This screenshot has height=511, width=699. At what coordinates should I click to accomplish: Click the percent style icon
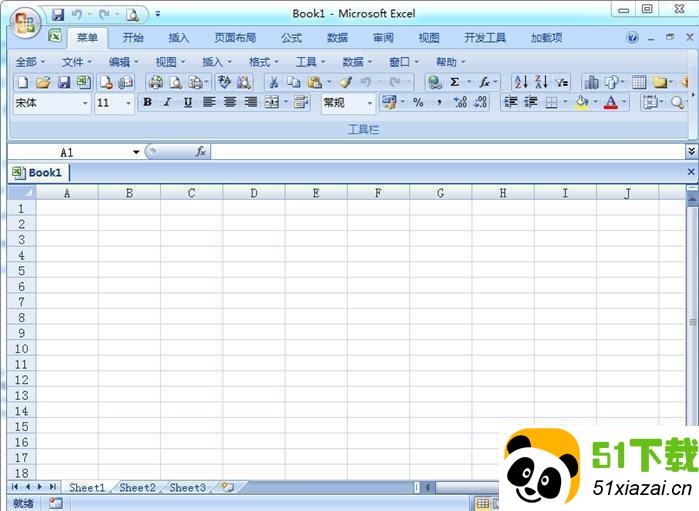[x=418, y=102]
